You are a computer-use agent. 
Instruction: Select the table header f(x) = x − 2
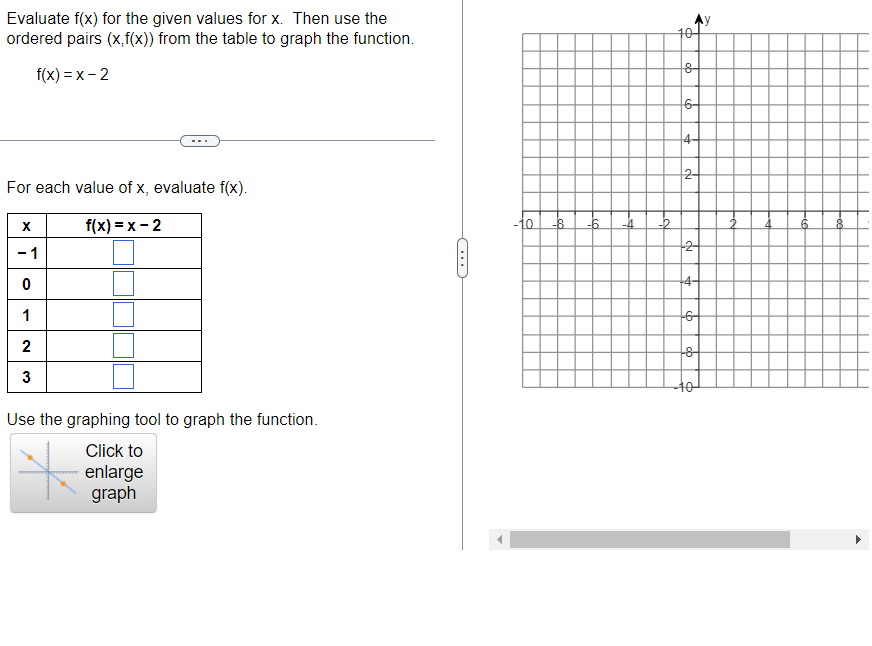122,224
